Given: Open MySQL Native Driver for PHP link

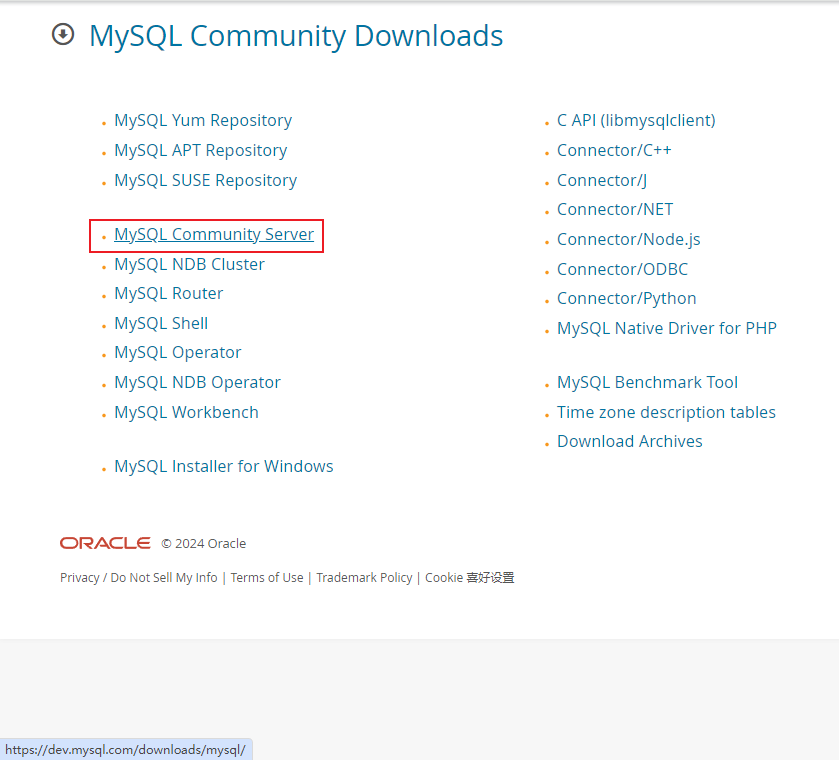Looking at the screenshot, I should pyautogui.click(x=666, y=328).
